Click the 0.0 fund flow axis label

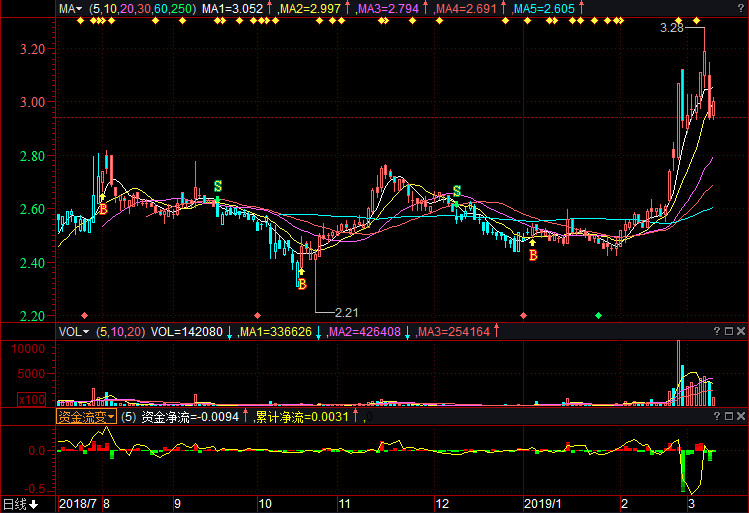coord(37,450)
